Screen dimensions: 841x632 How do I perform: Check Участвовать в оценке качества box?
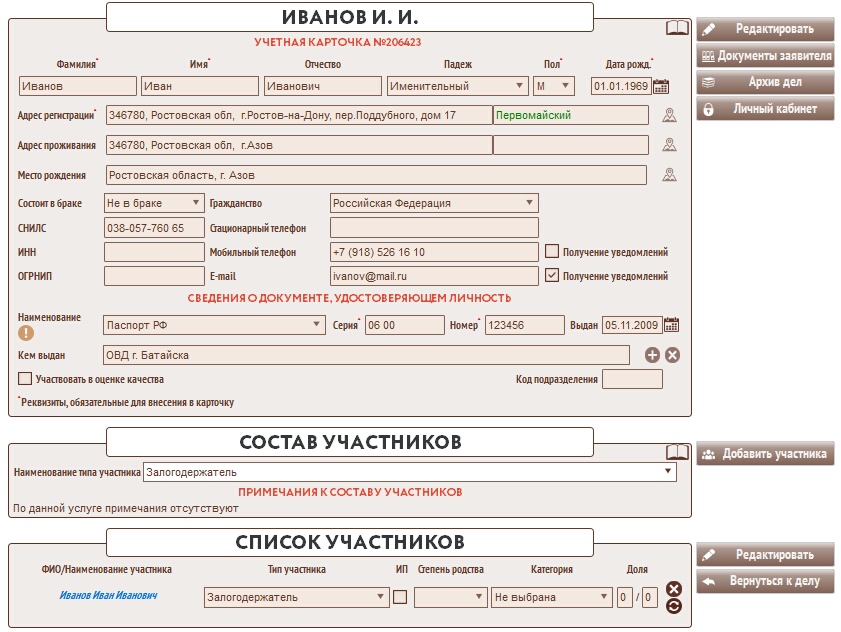coord(25,379)
